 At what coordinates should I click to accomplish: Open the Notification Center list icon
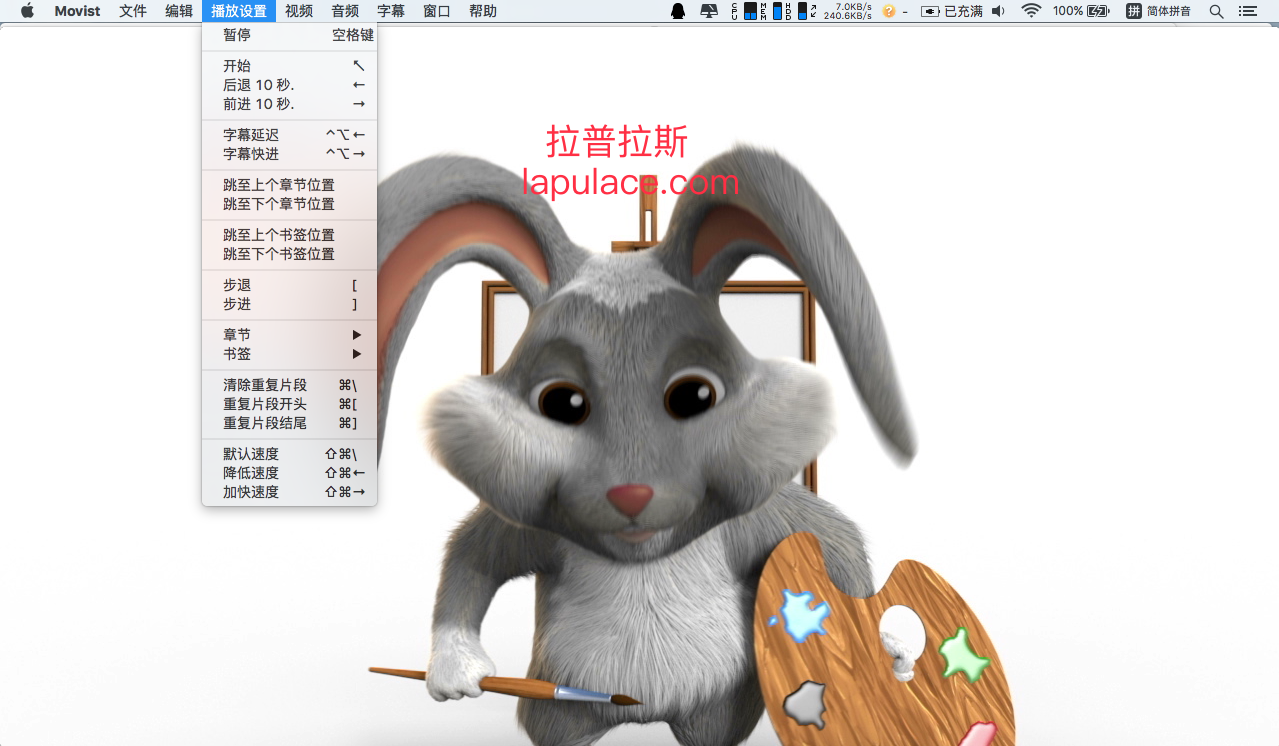pyautogui.click(x=1247, y=11)
